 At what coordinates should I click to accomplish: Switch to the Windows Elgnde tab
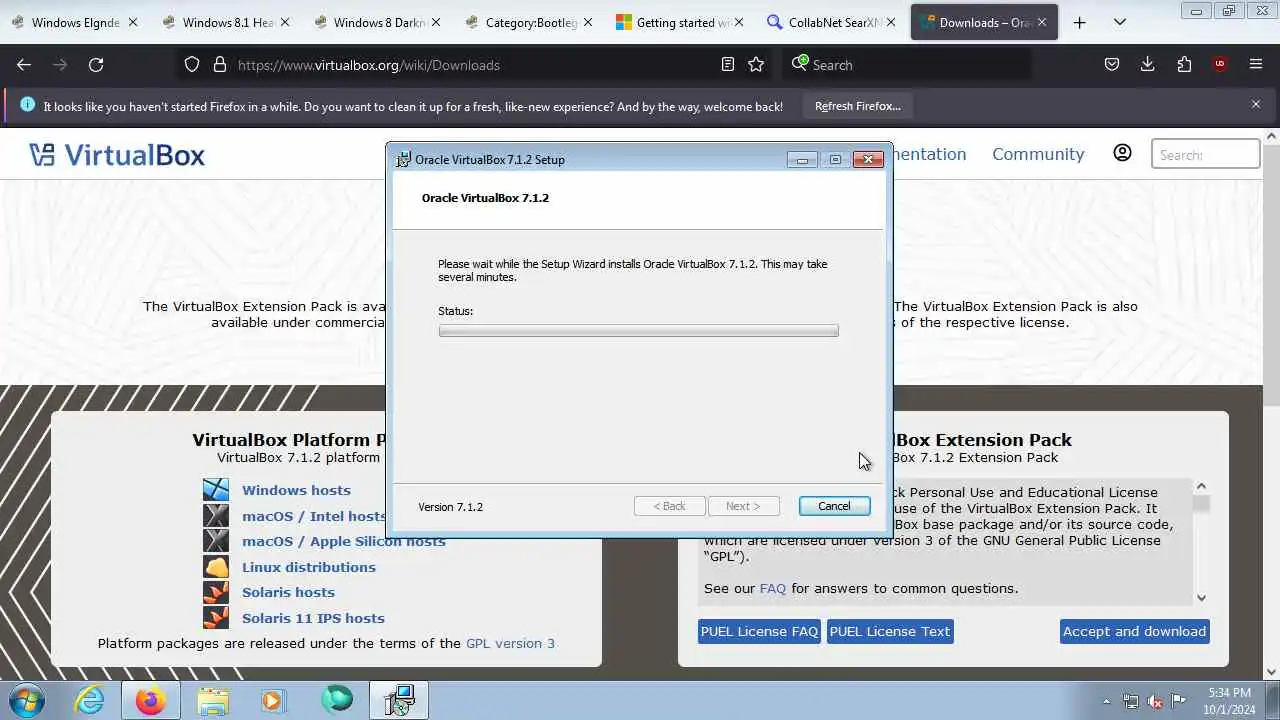(76, 22)
